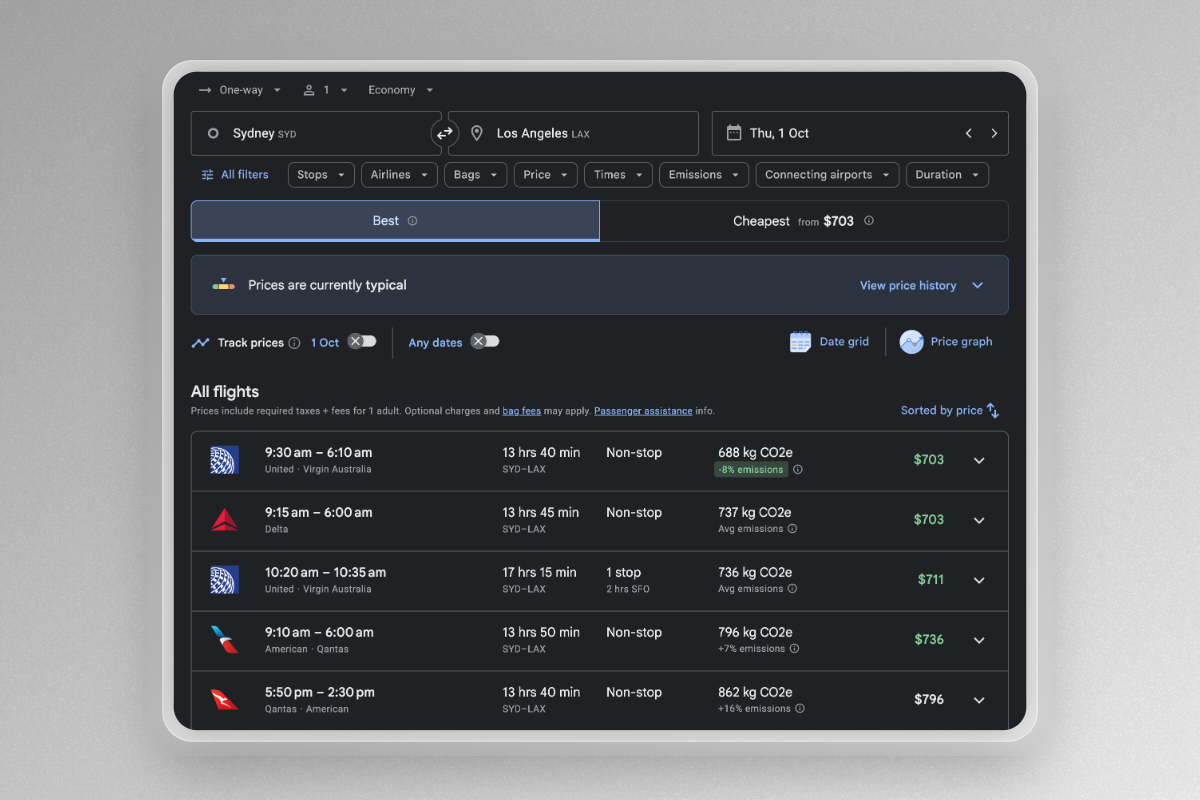Open the All filters panel
Image resolution: width=1200 pixels, height=800 pixels.
[235, 175]
